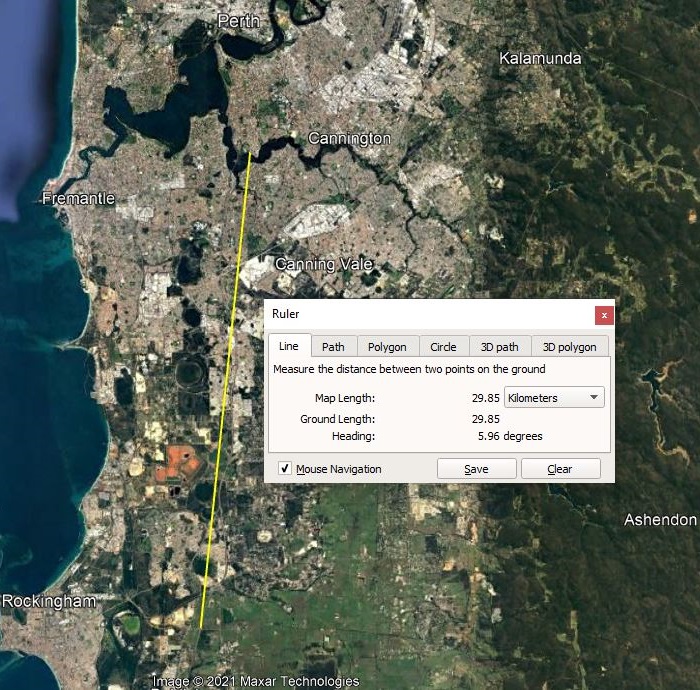Click the Fremantle place label
Image resolution: width=700 pixels, height=690 pixels.
[78, 199]
